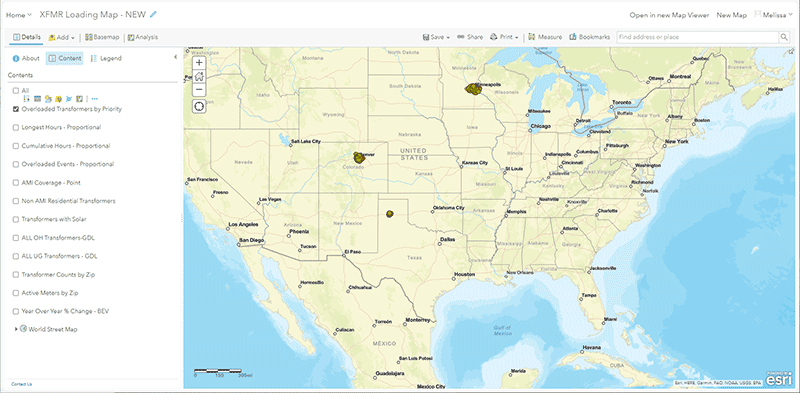Screen dimensions: 800x393
Task: Open the Save dropdown menu
Action: click(436, 37)
